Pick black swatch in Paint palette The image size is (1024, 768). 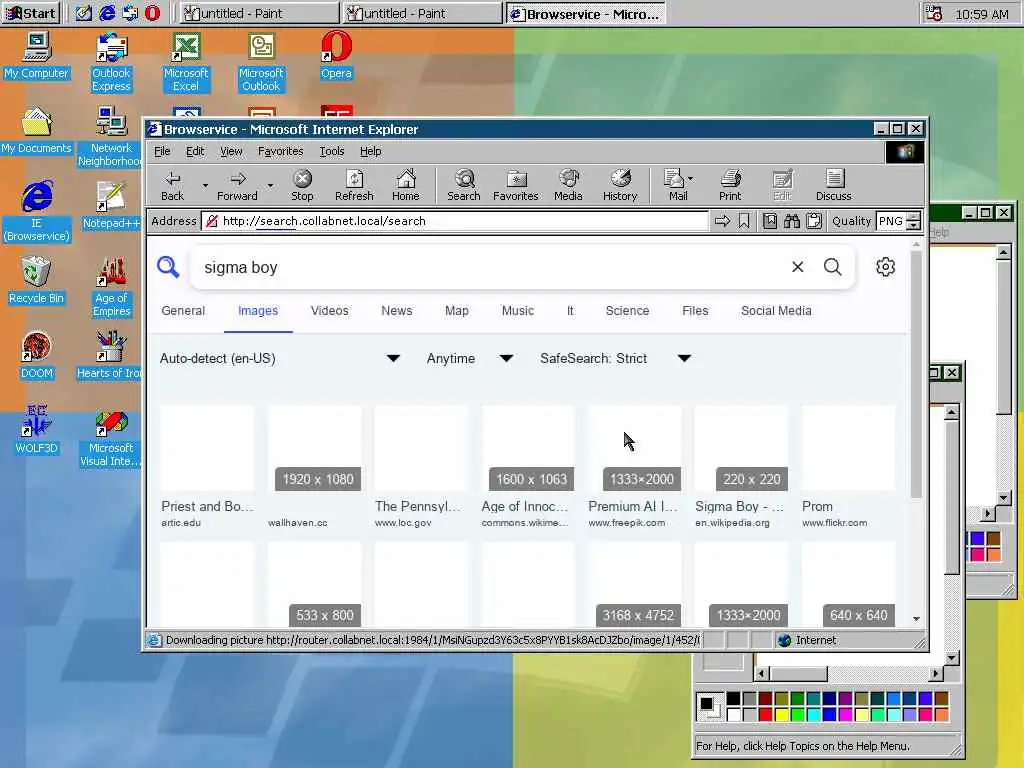(x=733, y=699)
